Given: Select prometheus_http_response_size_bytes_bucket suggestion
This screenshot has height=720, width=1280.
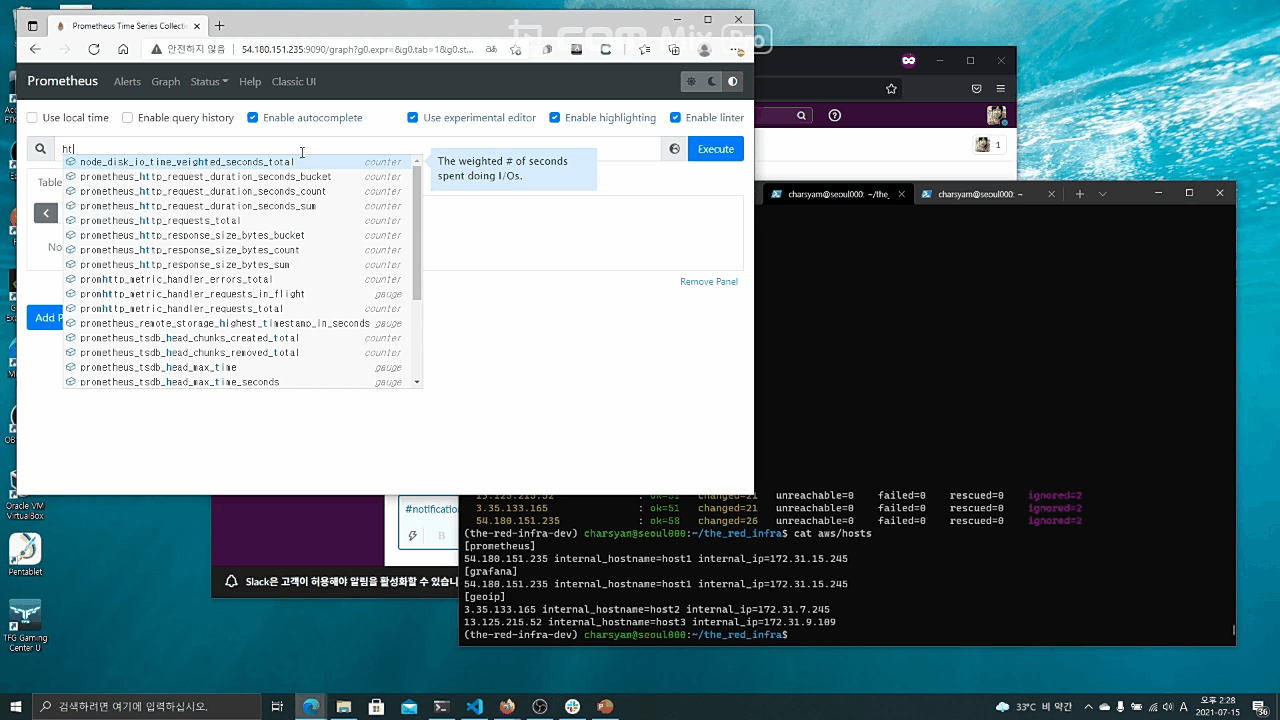Looking at the screenshot, I should click(238, 235).
